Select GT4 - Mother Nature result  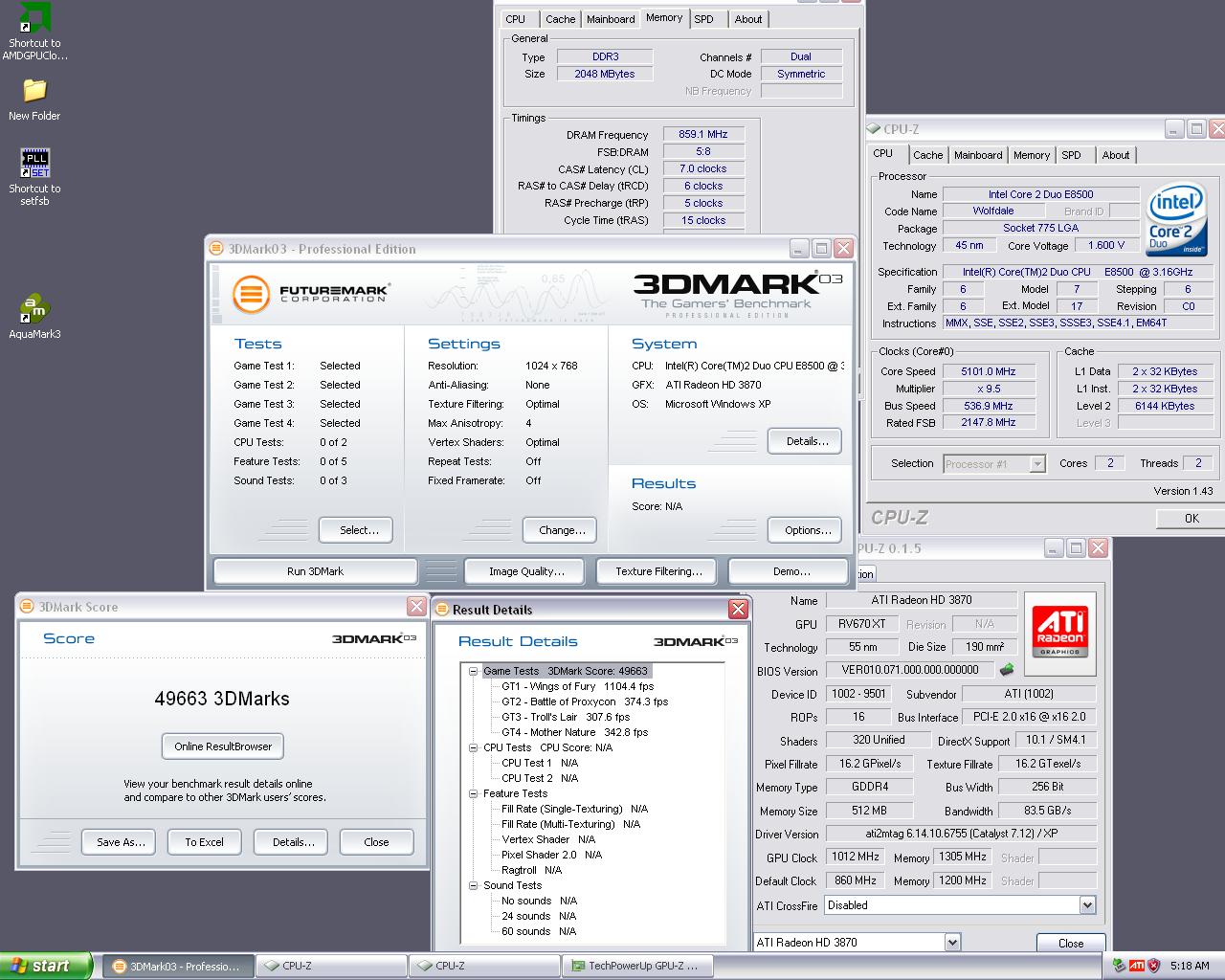[x=574, y=732]
